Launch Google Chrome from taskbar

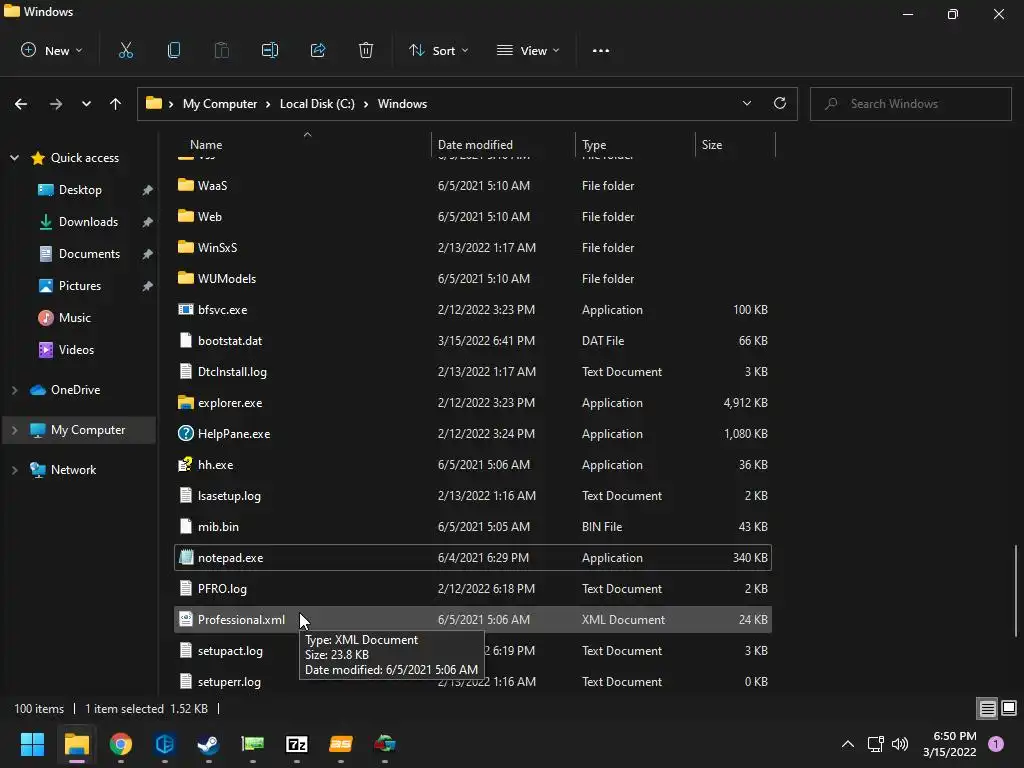pos(121,744)
